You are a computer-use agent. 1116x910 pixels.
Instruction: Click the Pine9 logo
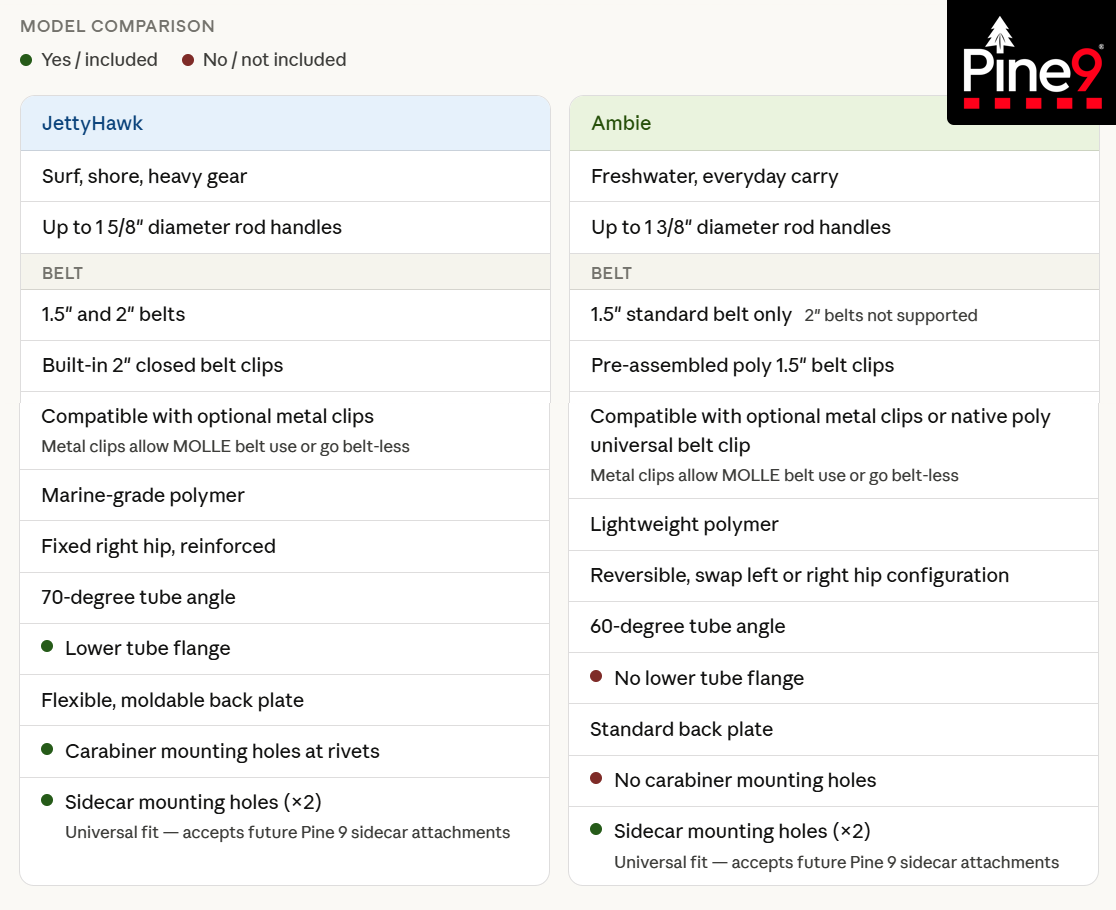(x=1031, y=62)
